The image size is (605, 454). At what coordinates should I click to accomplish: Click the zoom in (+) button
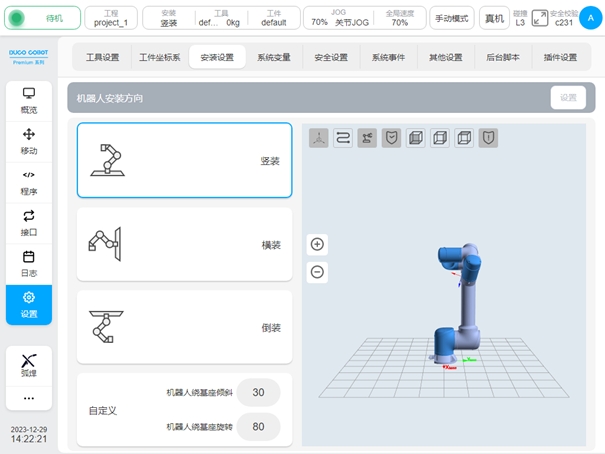pos(317,244)
